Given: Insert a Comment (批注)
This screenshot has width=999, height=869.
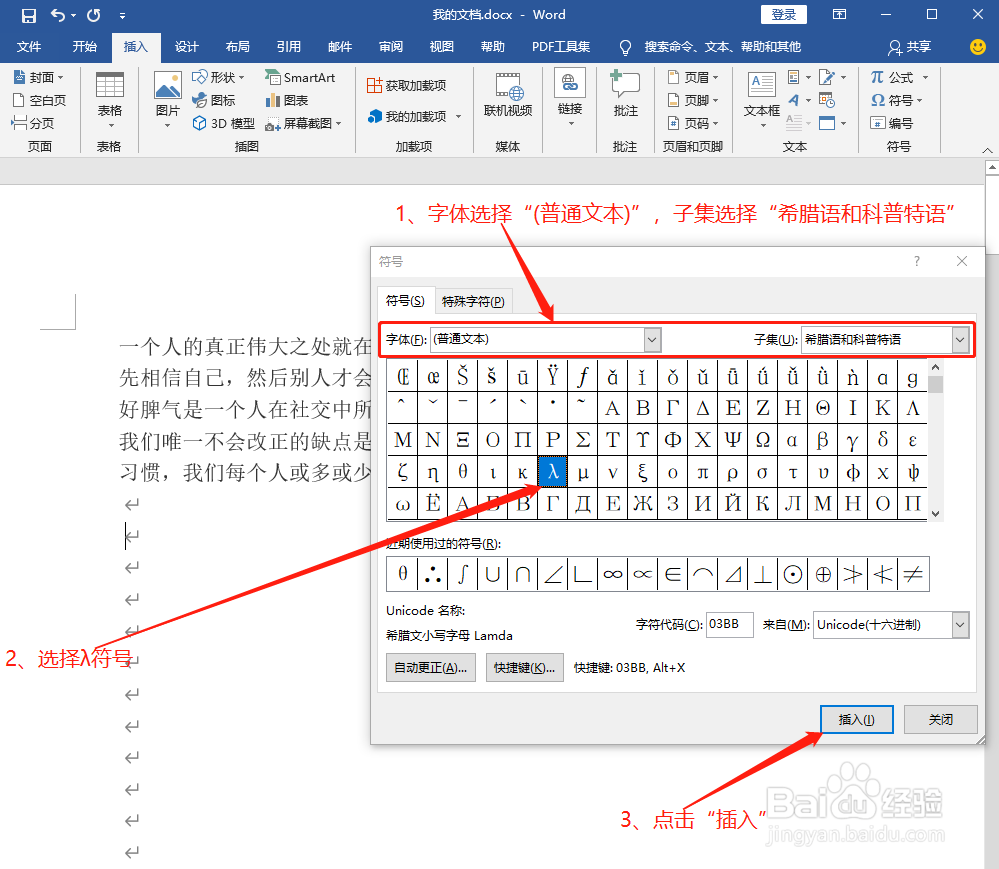Looking at the screenshot, I should [625, 94].
